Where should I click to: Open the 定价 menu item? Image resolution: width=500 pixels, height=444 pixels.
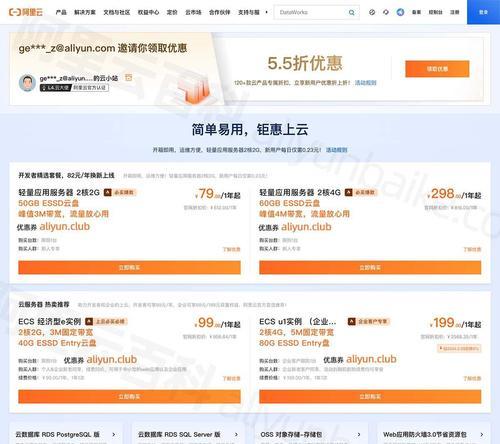coord(172,12)
